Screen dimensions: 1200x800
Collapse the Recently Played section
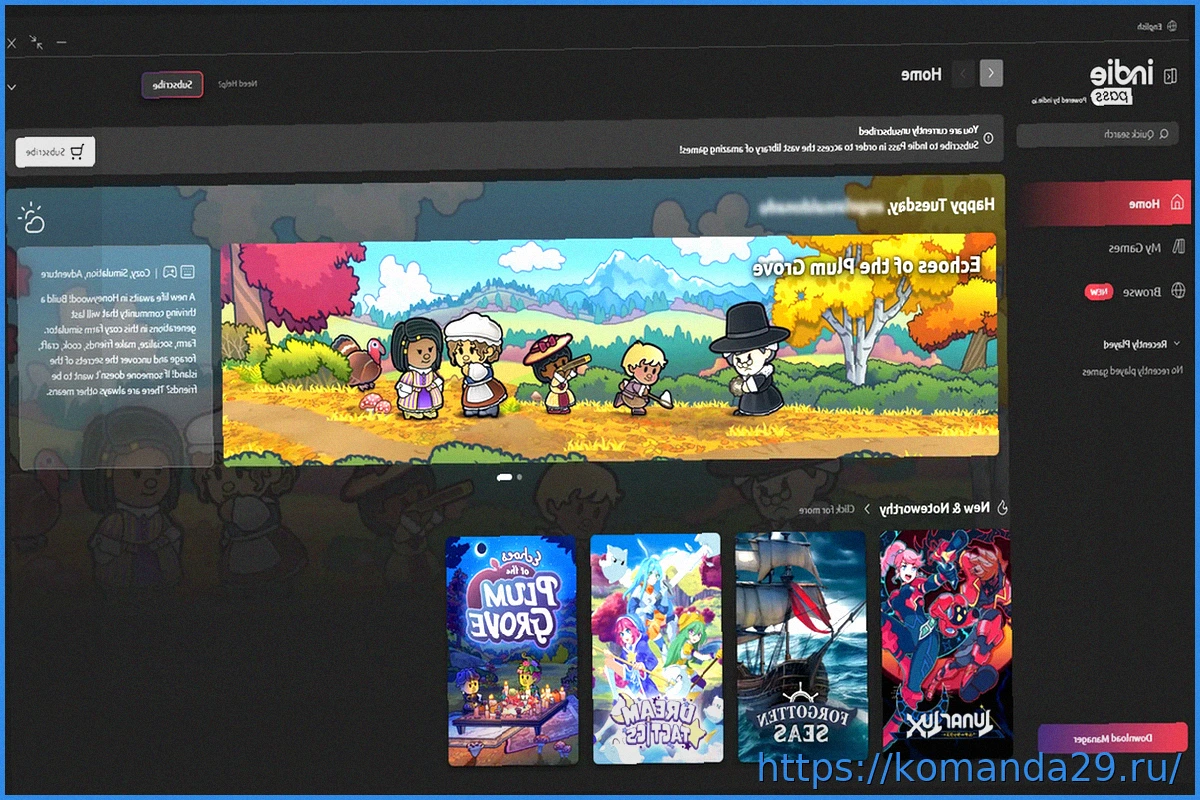pos(1176,344)
